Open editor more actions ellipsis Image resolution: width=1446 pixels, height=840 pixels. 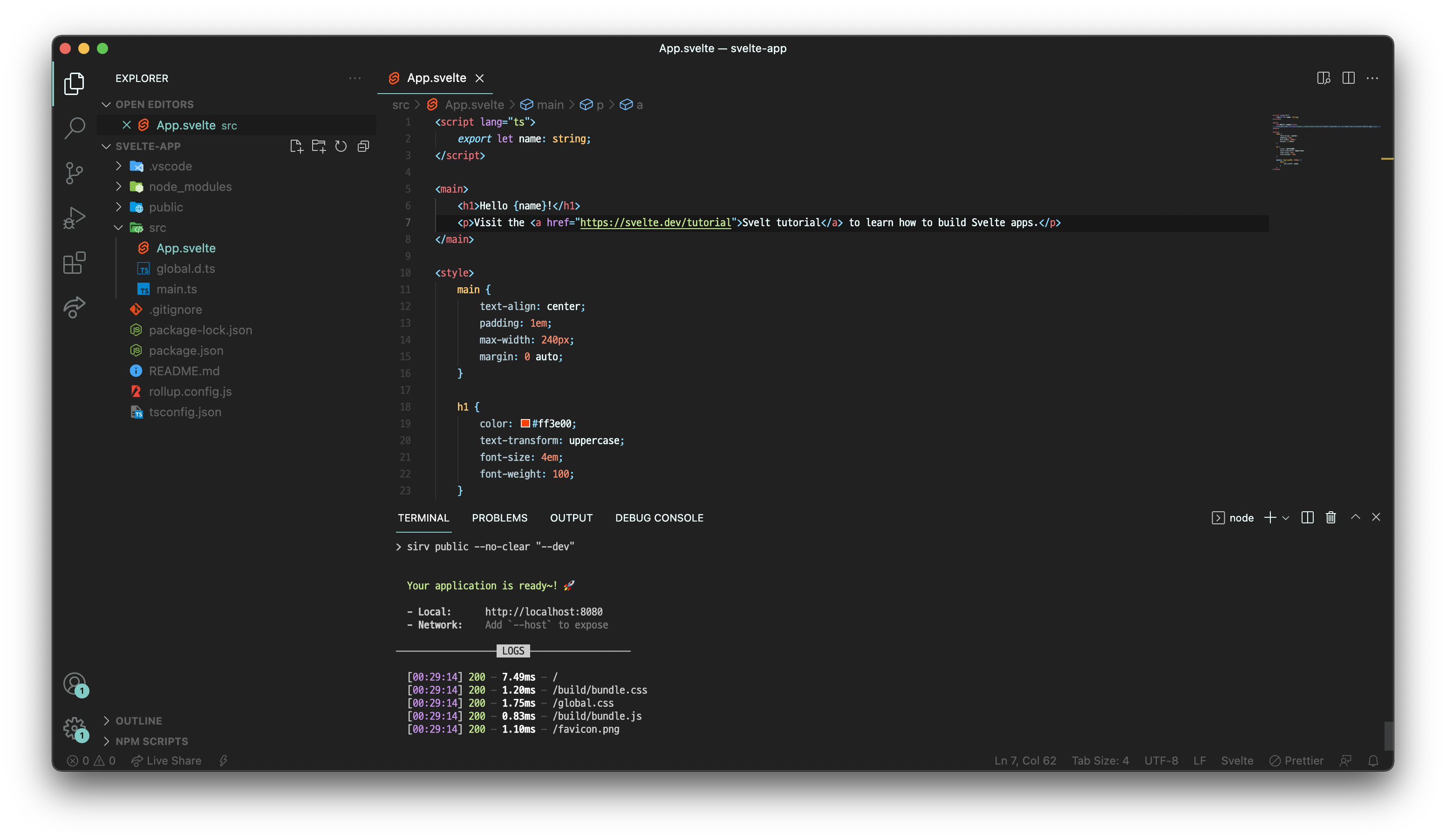click(x=1372, y=78)
